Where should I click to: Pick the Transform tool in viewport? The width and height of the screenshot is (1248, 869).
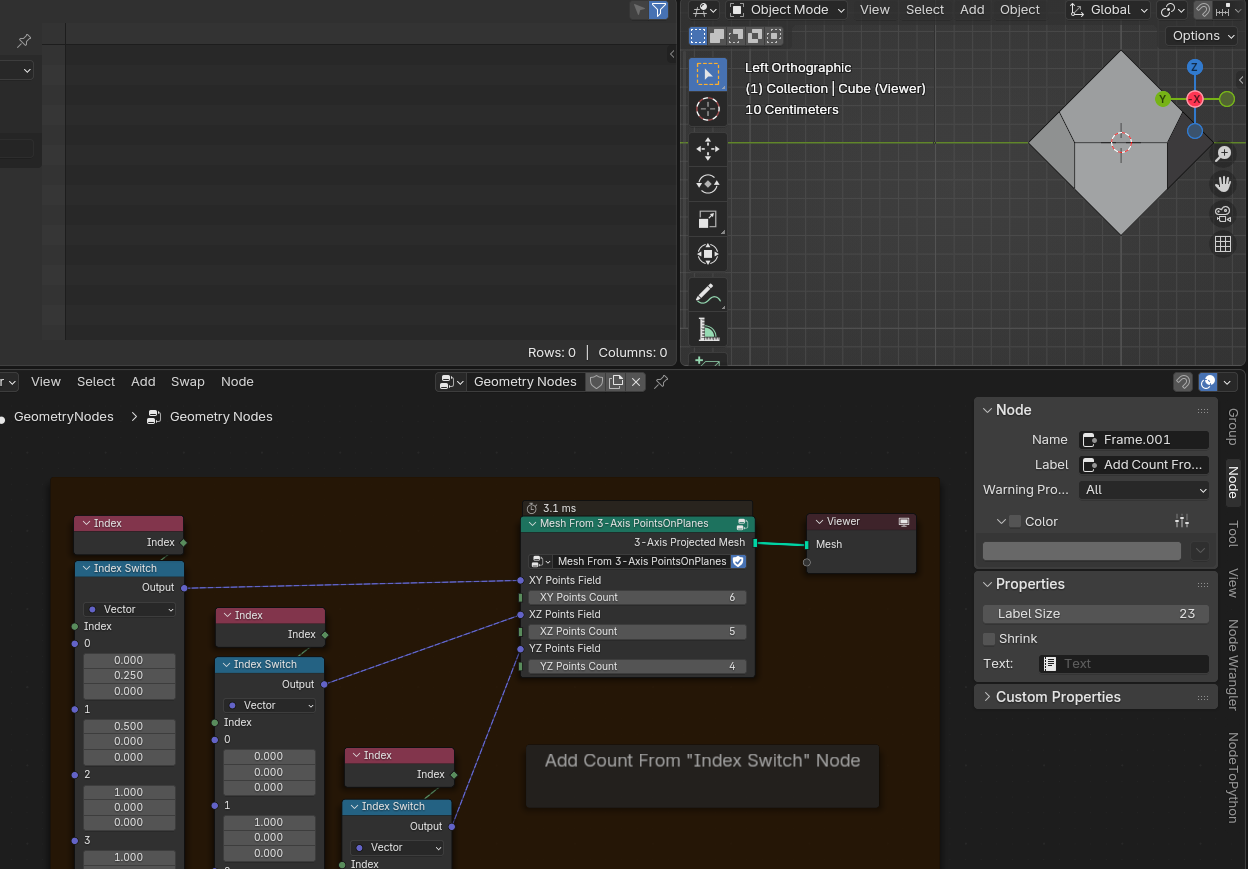(708, 254)
